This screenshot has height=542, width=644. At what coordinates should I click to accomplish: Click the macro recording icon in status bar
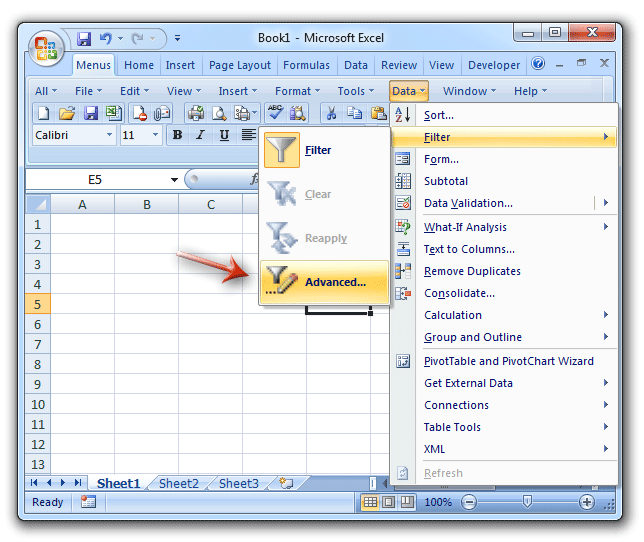(x=88, y=501)
